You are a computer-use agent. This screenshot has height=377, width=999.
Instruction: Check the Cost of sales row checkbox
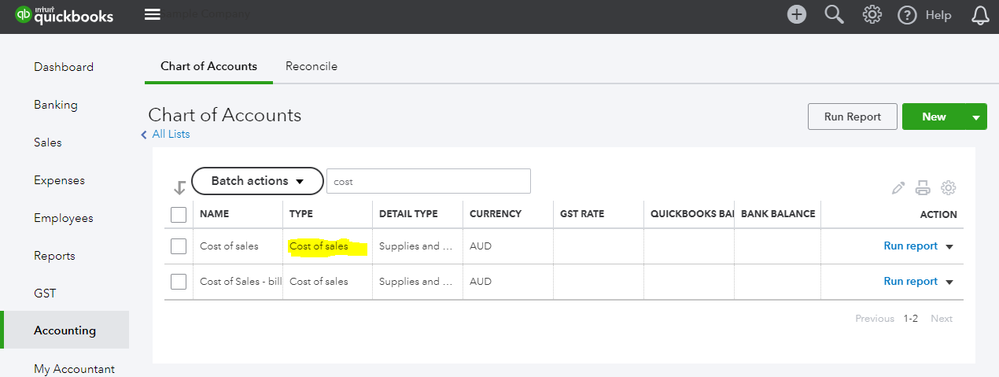(x=178, y=246)
